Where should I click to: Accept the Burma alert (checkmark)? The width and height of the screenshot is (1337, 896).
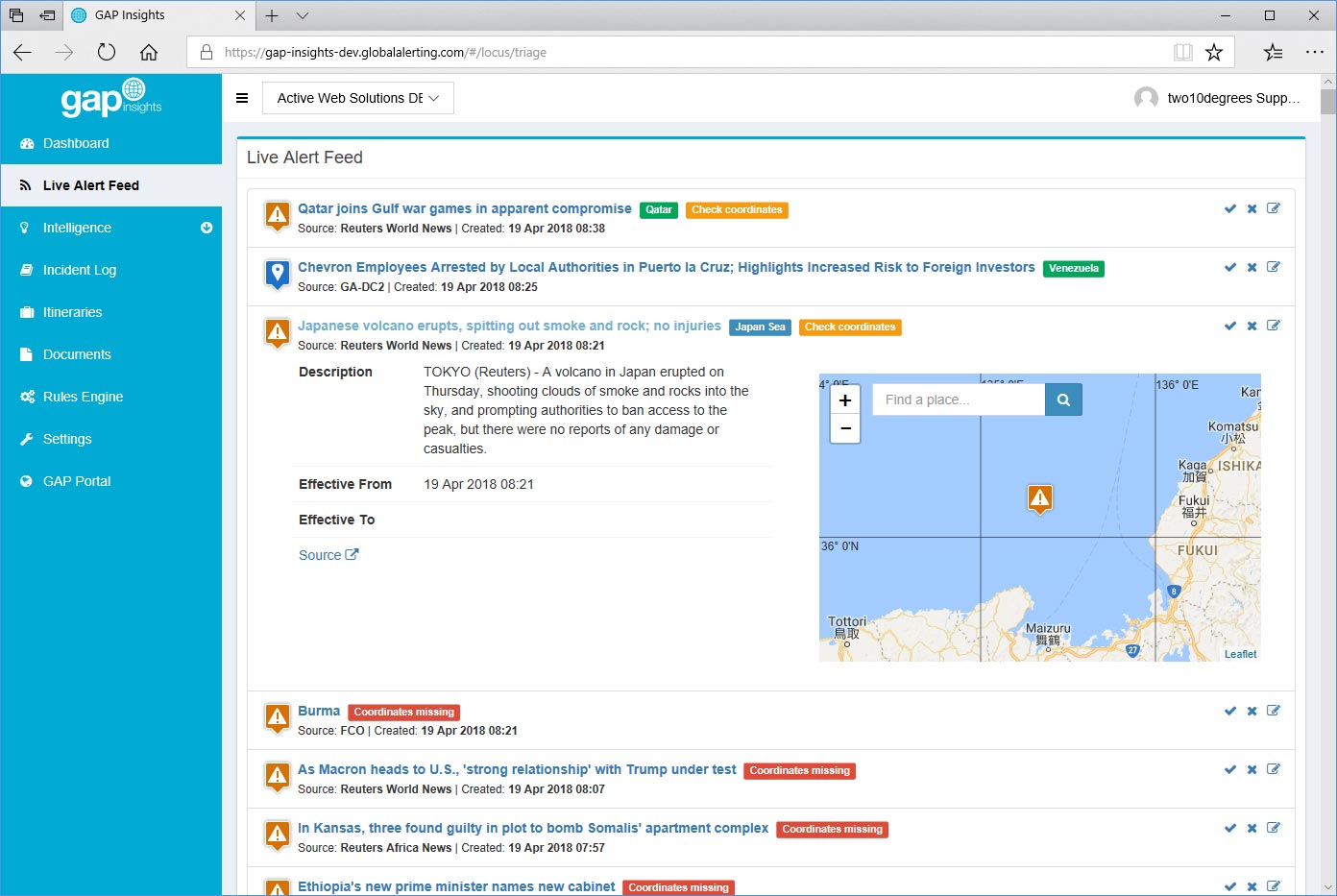[x=1230, y=711]
